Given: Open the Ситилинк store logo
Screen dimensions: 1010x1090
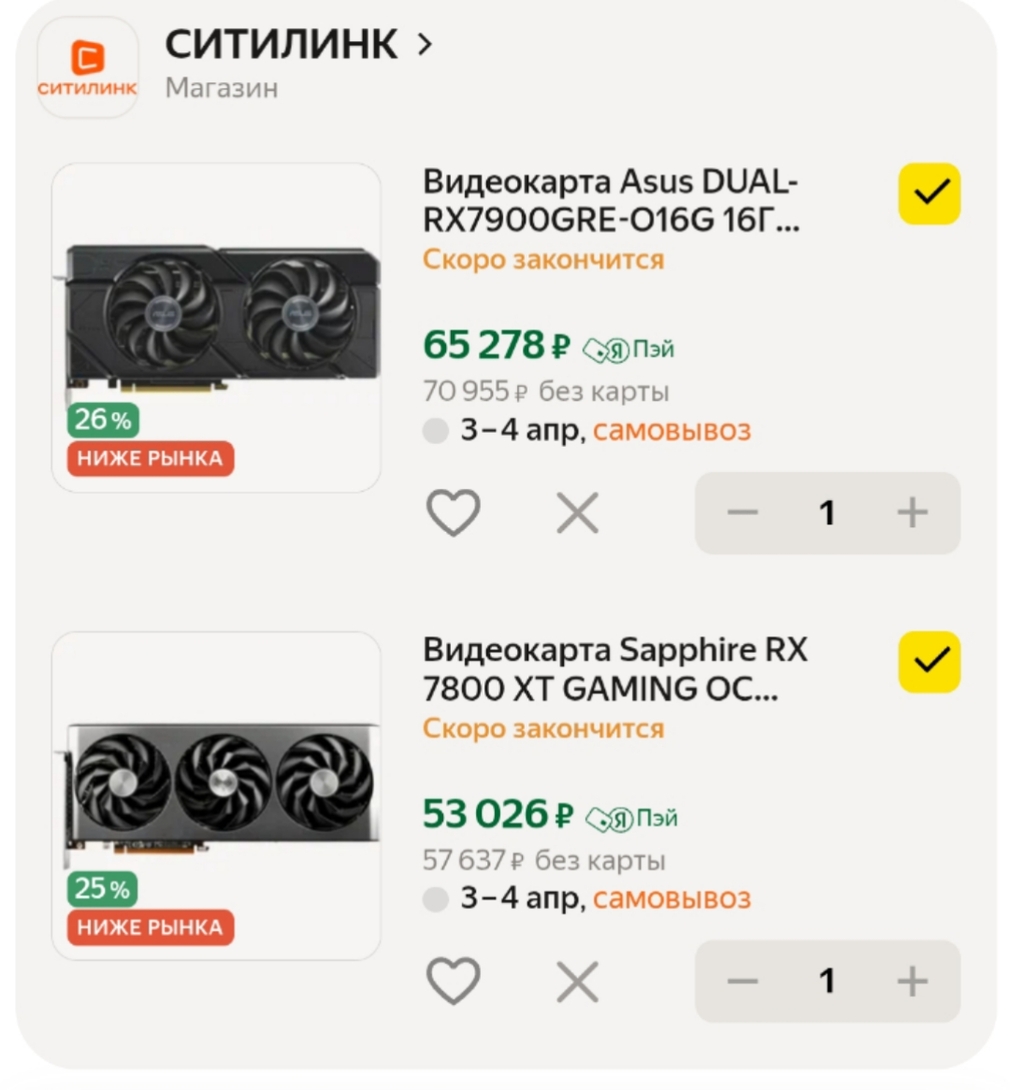Looking at the screenshot, I should pos(88,67).
